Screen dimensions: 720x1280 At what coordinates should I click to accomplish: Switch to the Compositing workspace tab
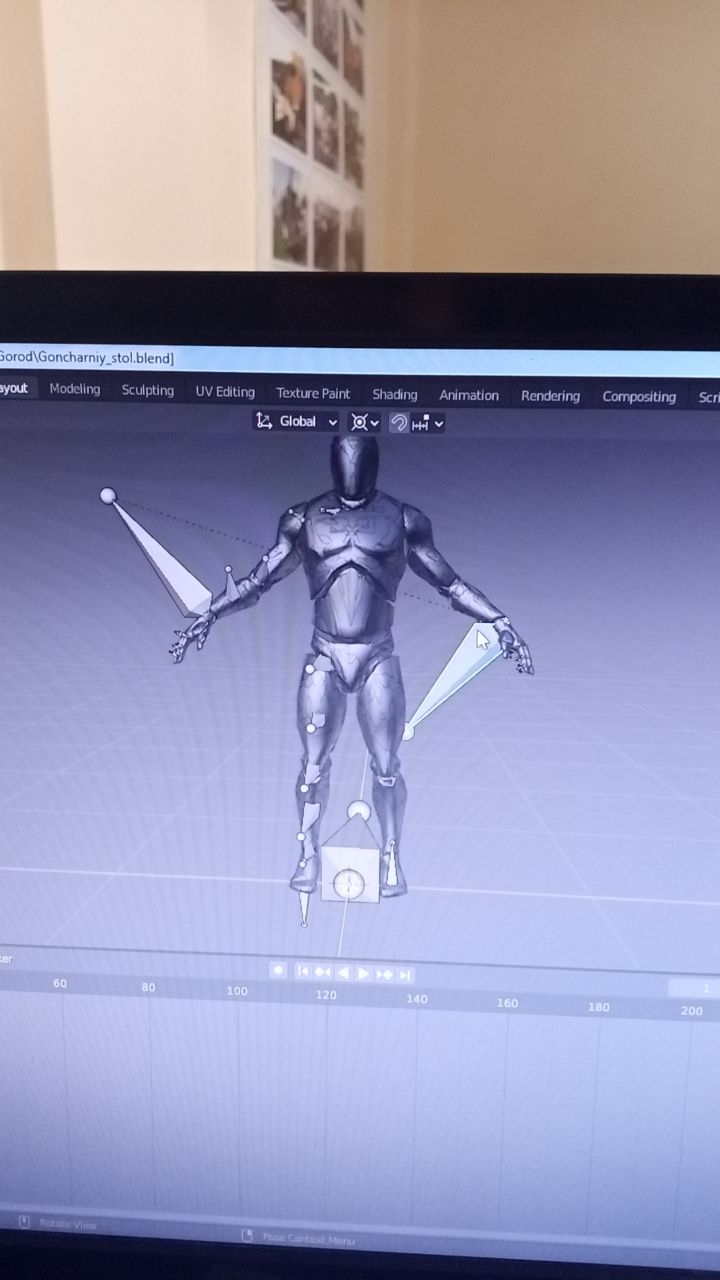(639, 397)
